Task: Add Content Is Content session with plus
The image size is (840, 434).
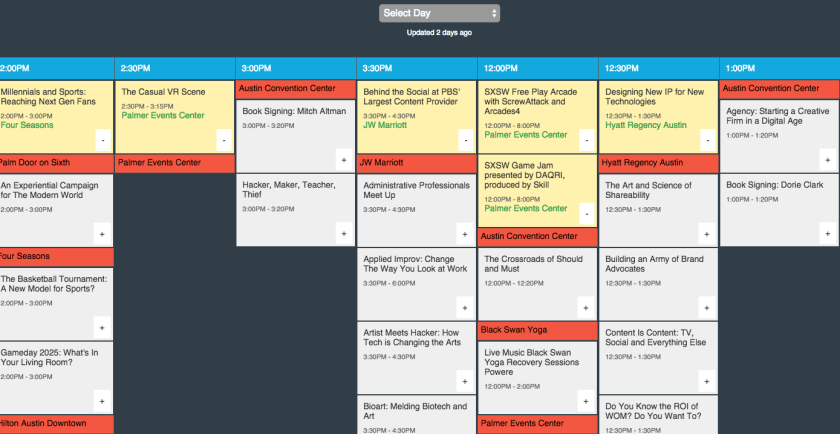Action: (x=707, y=381)
